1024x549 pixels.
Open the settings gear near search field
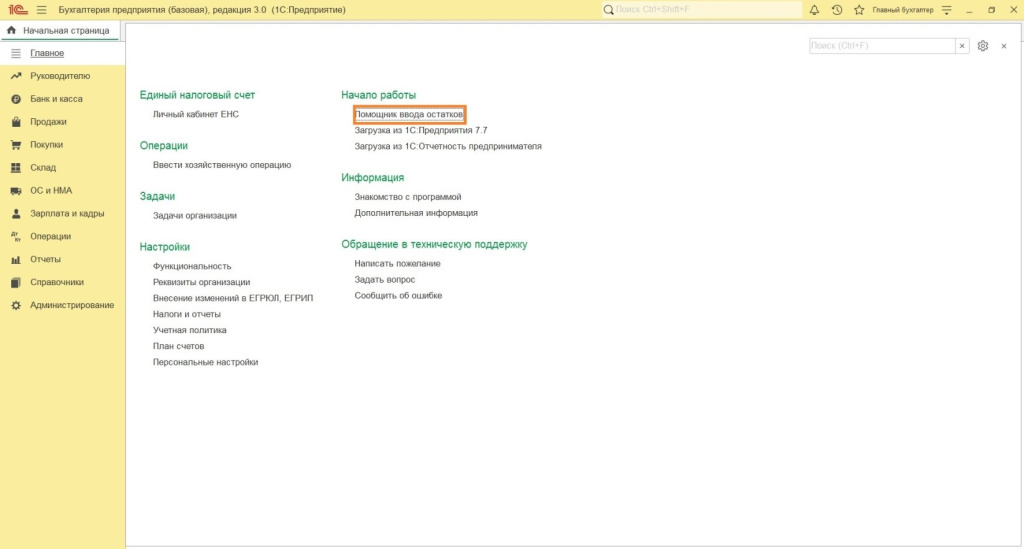click(983, 46)
